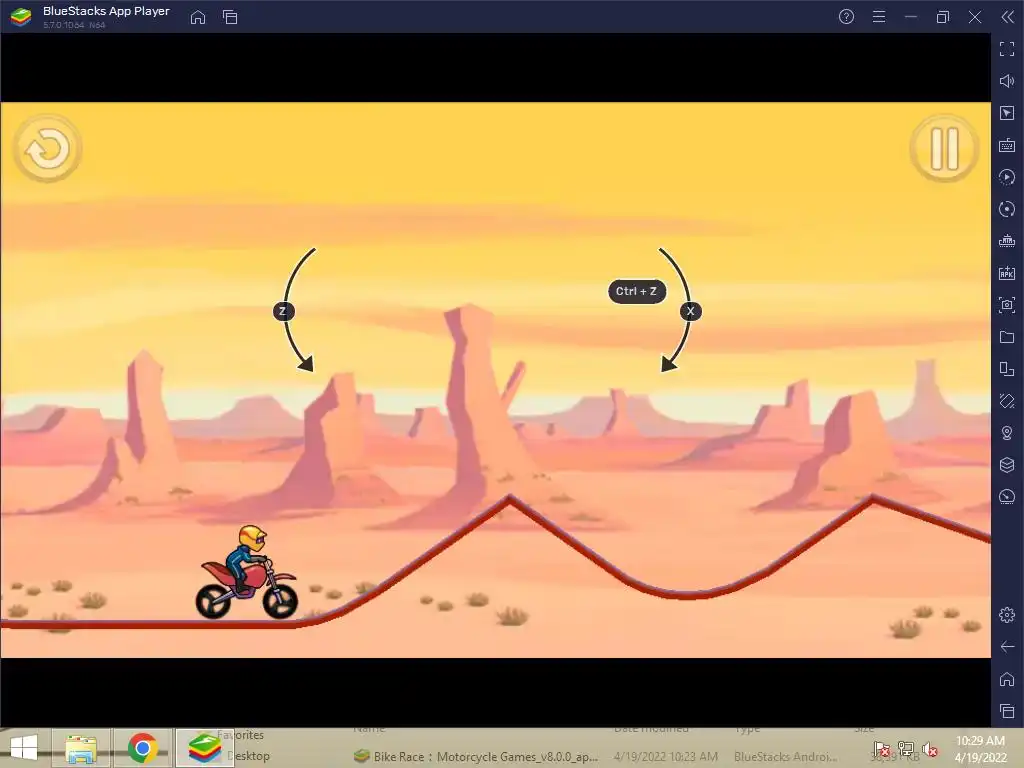Select the BlueStacks taskbar button
Image resolution: width=1024 pixels, height=768 pixels.
(204, 748)
